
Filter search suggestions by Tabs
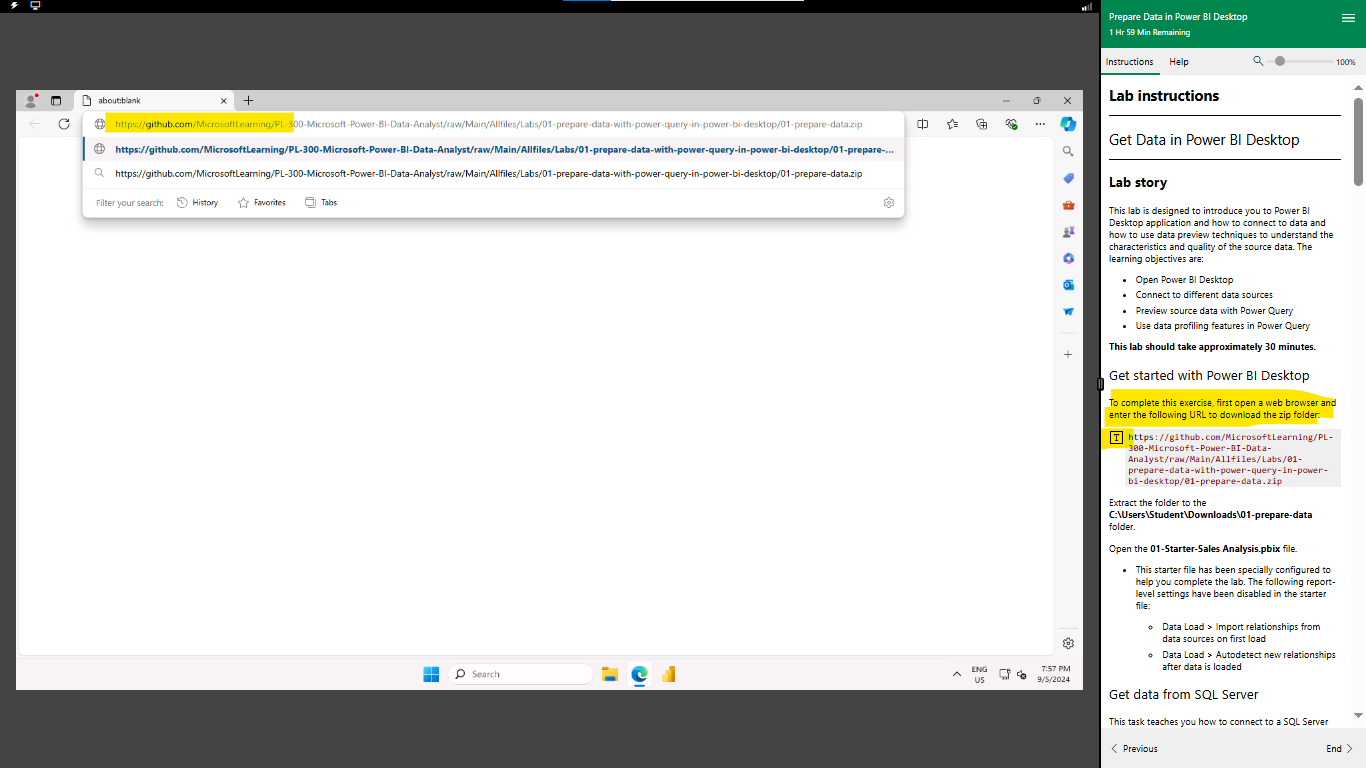click(x=321, y=202)
